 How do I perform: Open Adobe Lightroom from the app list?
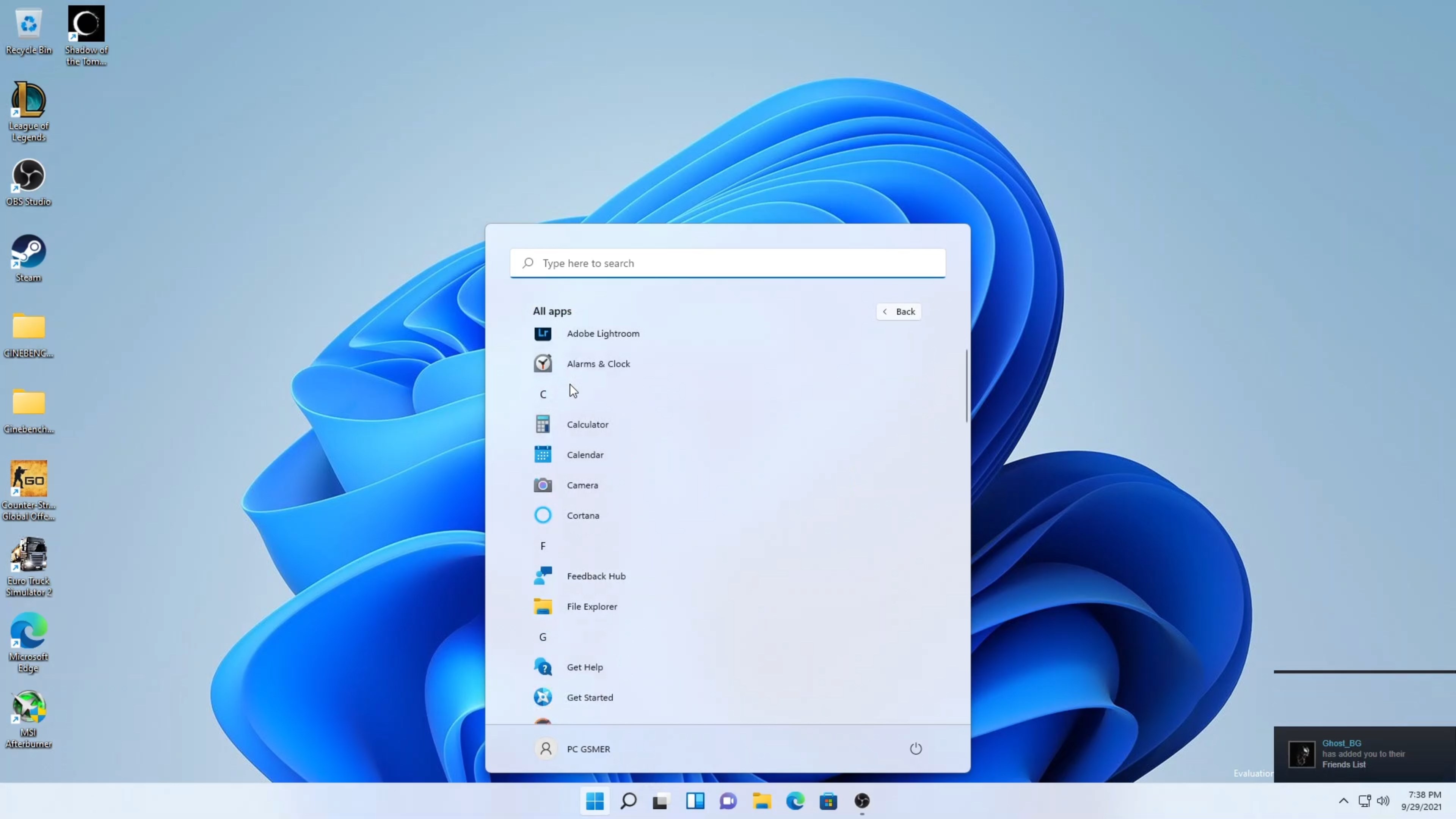point(727,334)
